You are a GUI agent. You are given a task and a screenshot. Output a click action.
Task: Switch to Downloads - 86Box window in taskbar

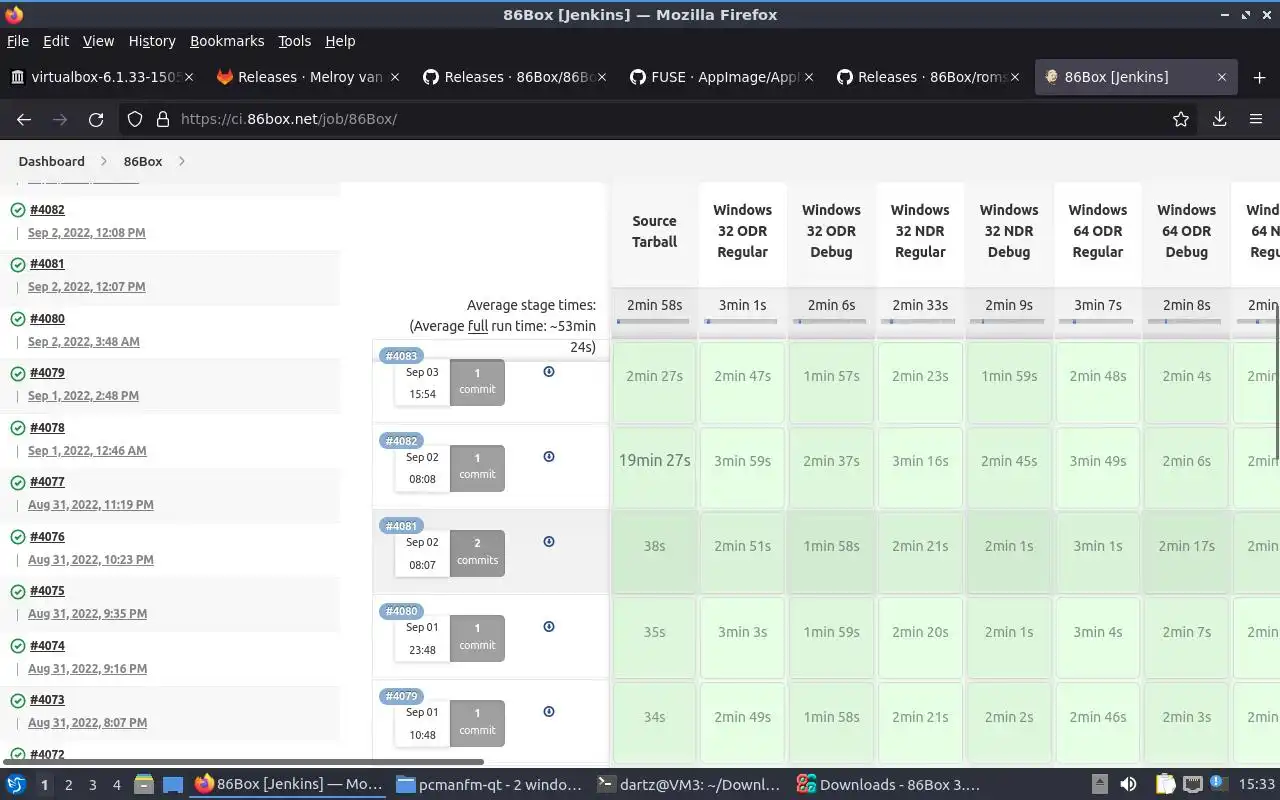coord(890,785)
